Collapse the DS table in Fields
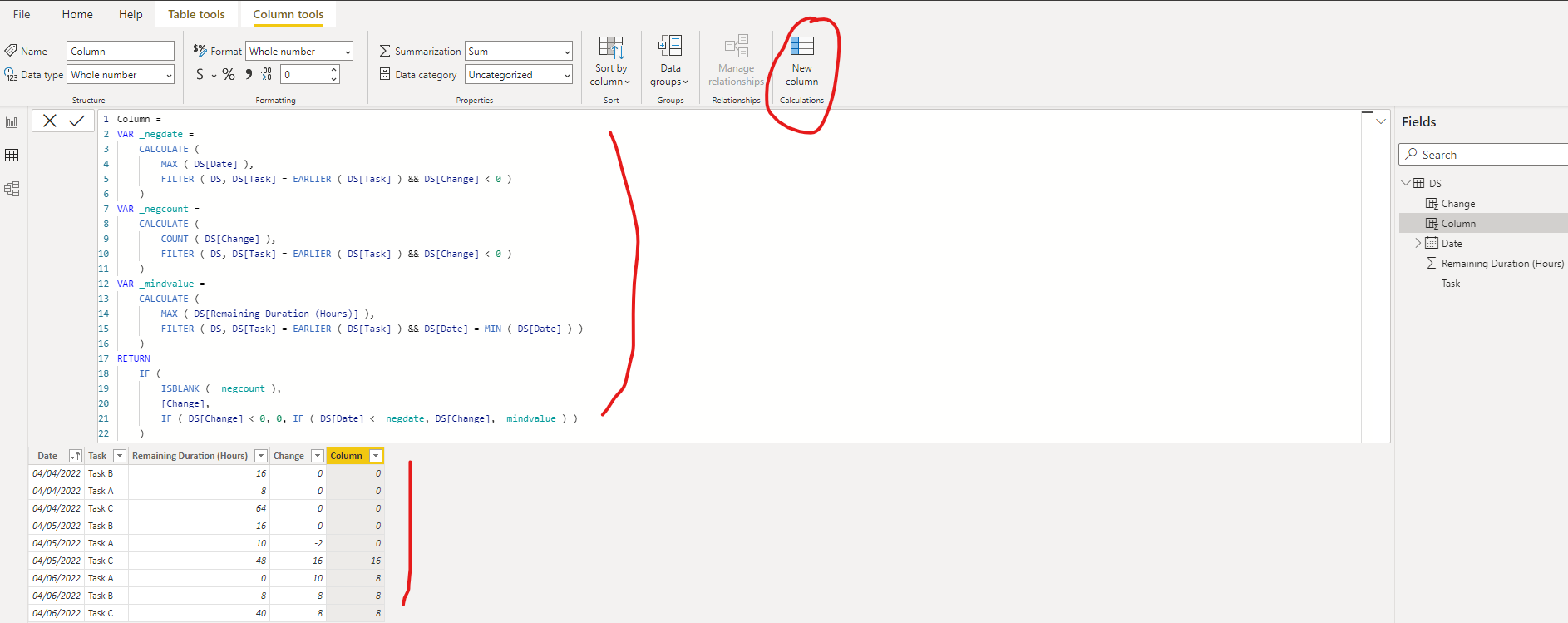 1406,183
